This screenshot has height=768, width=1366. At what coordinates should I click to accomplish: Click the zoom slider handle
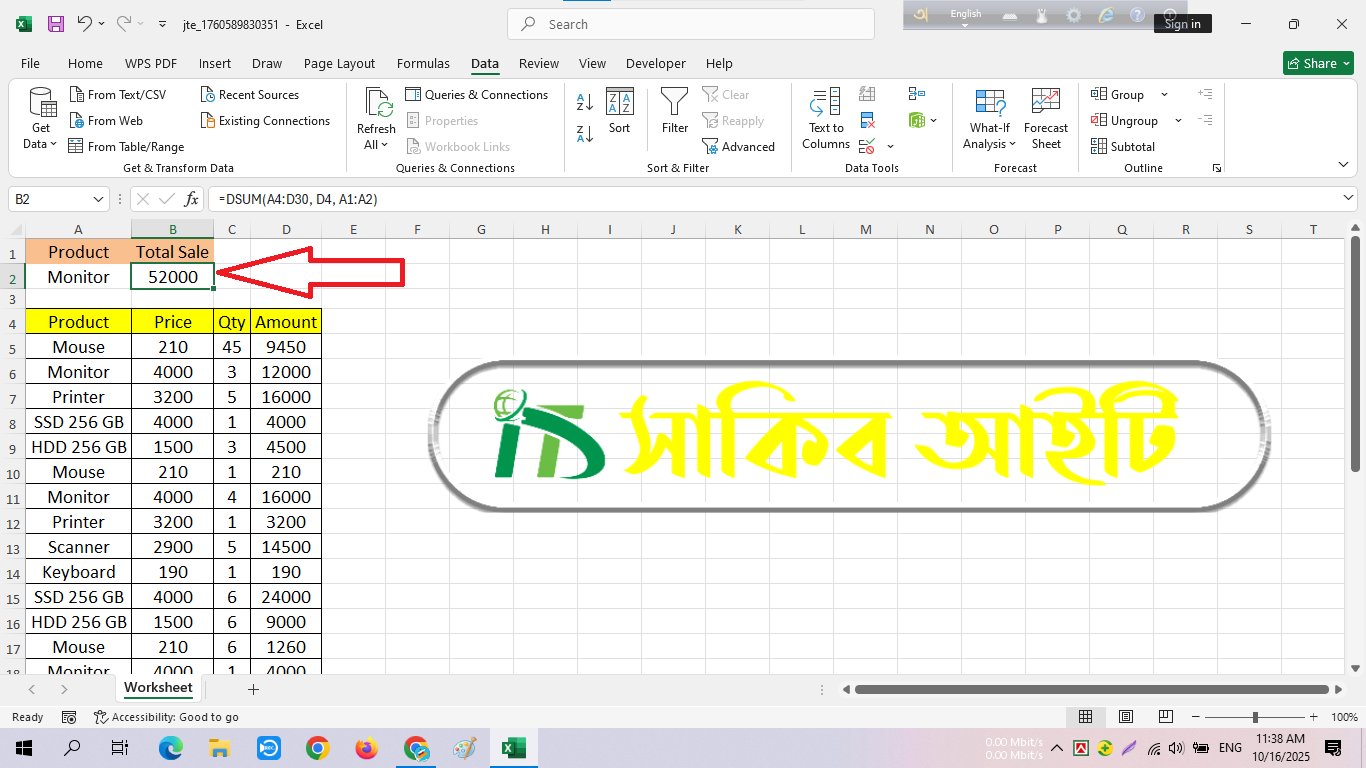pos(1255,717)
